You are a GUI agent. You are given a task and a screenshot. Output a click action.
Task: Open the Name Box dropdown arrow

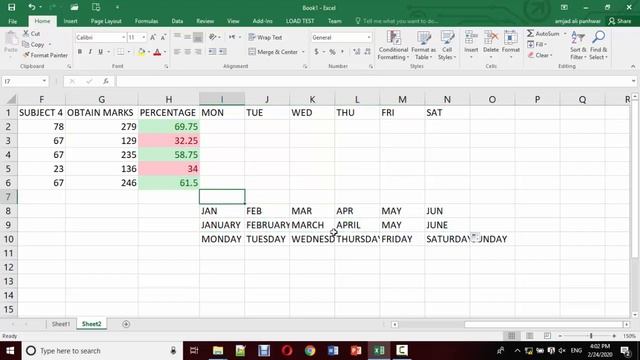44,81
